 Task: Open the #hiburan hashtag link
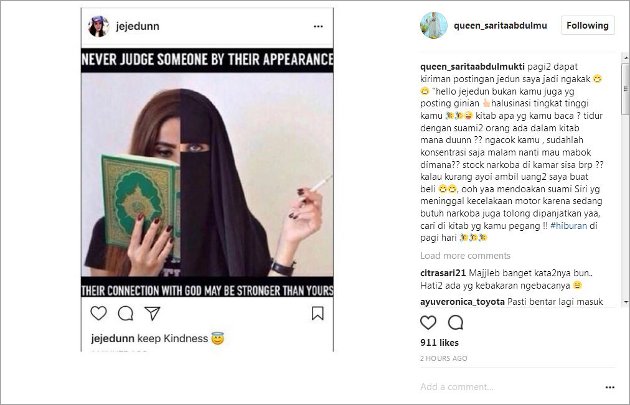coord(569,226)
